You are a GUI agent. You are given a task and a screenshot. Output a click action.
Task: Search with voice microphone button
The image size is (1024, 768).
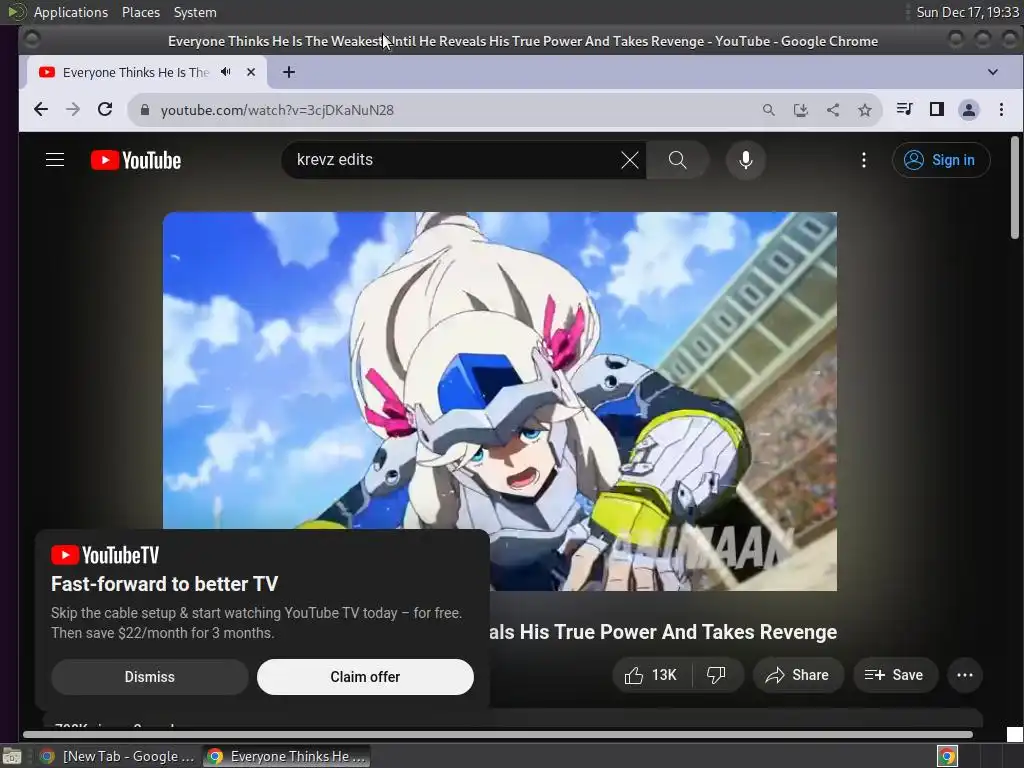(x=746, y=160)
